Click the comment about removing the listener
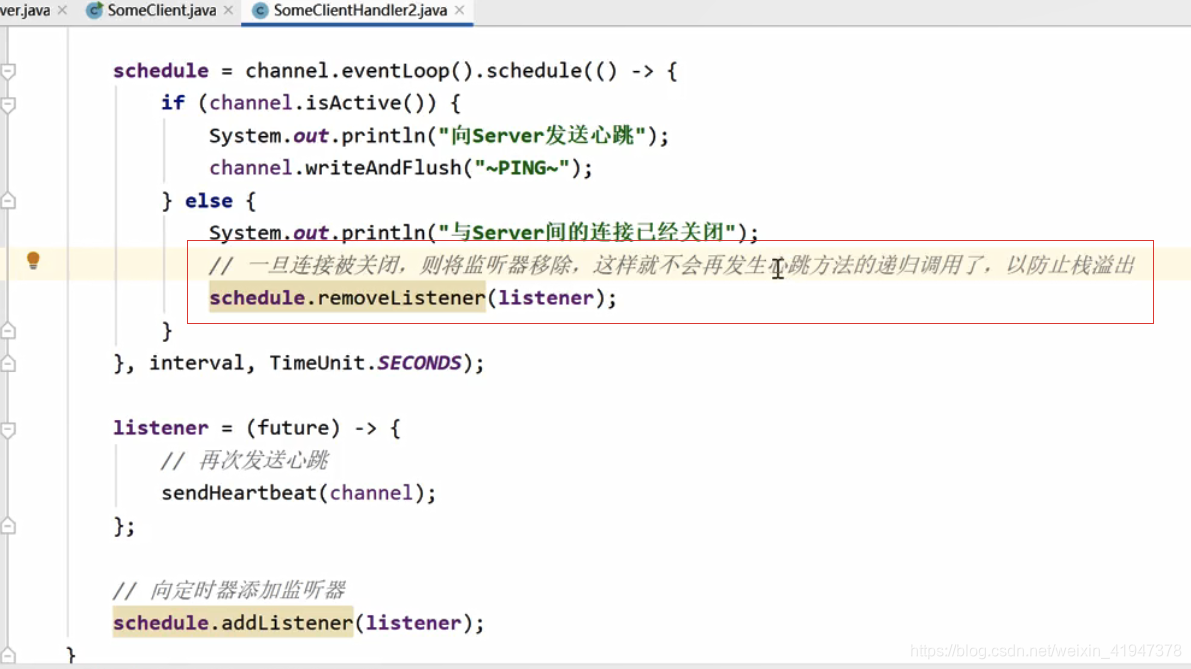Image resolution: width=1191 pixels, height=669 pixels. click(671, 265)
